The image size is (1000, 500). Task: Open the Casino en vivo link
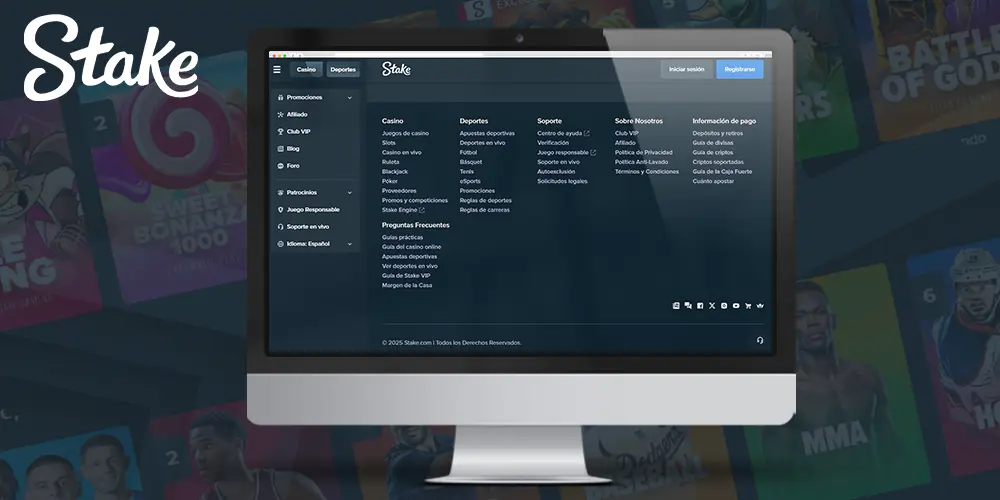(402, 152)
